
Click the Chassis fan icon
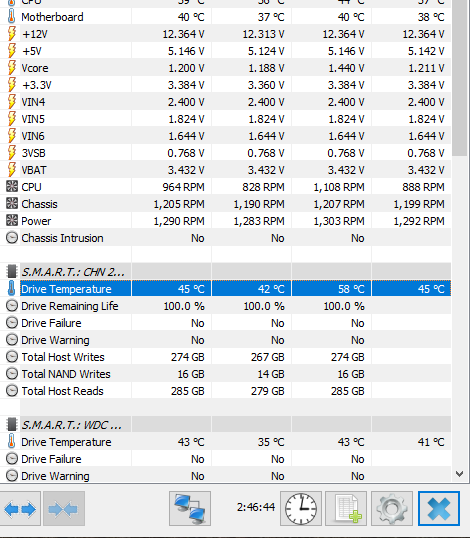[x=12, y=203]
